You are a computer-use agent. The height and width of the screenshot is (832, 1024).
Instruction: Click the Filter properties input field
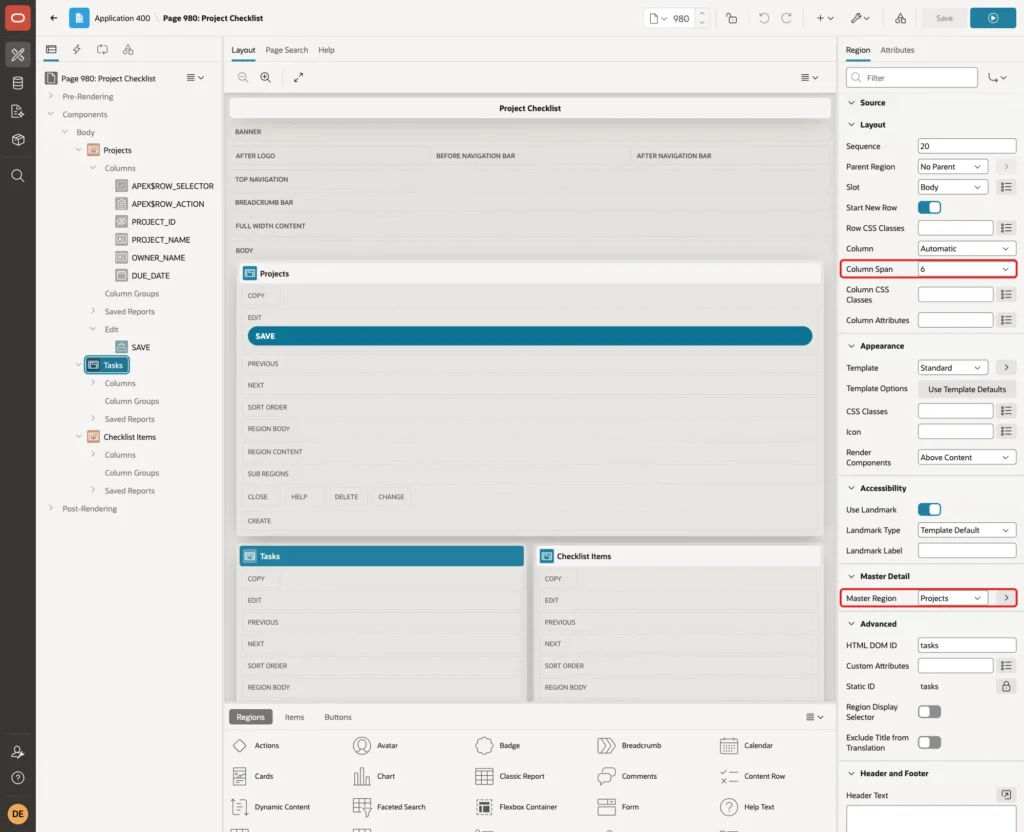pyautogui.click(x=912, y=78)
